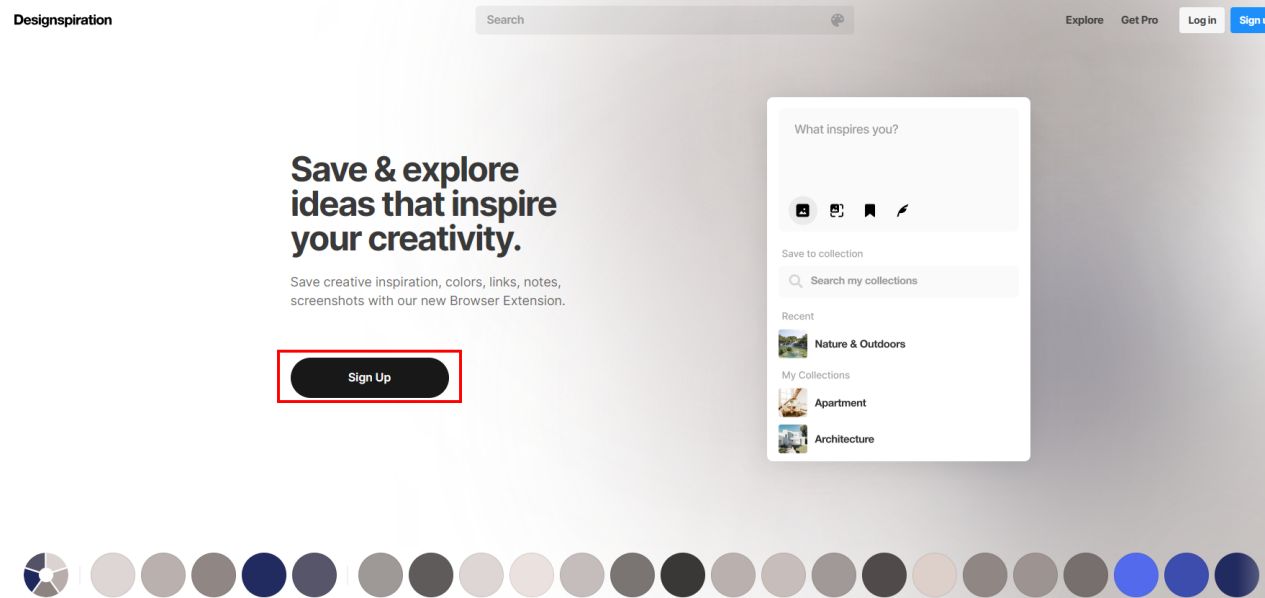This screenshot has height=598, width=1265.
Task: Click the segmented color wheel icon
Action: [46, 575]
